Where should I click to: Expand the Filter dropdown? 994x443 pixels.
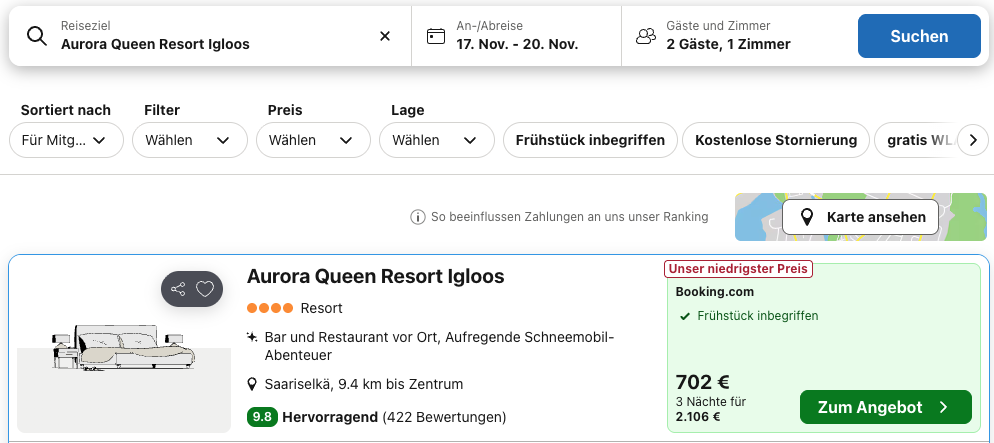[x=189, y=140]
